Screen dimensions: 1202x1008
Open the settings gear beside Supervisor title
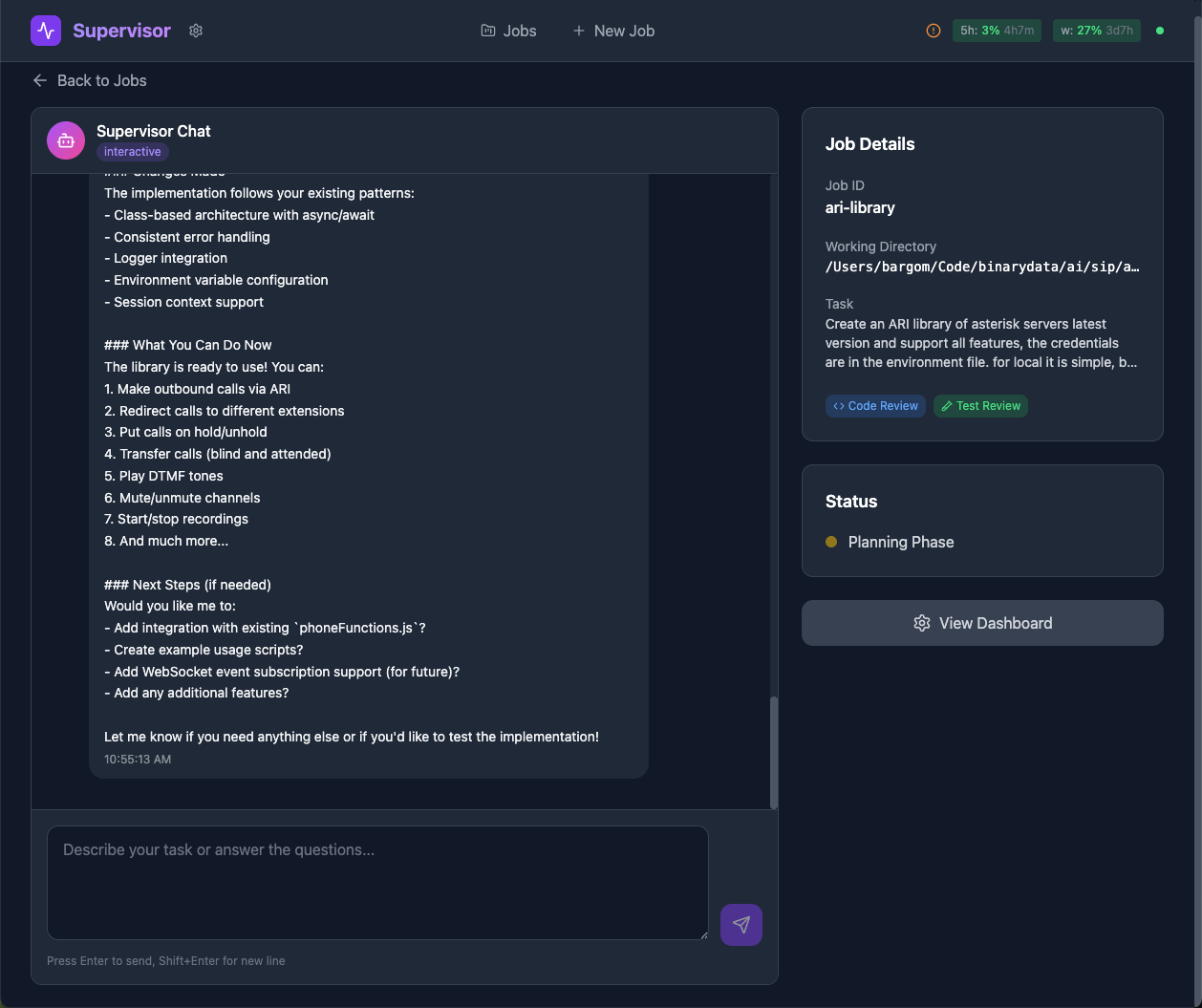[196, 31]
